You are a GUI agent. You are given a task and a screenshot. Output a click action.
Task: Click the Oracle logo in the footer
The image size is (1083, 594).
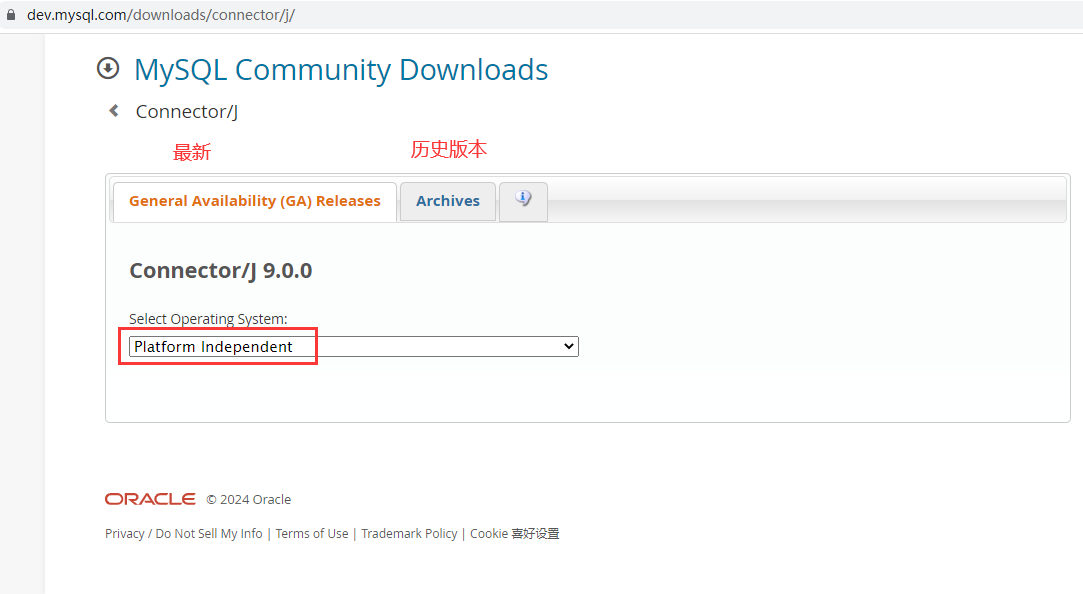pos(150,499)
